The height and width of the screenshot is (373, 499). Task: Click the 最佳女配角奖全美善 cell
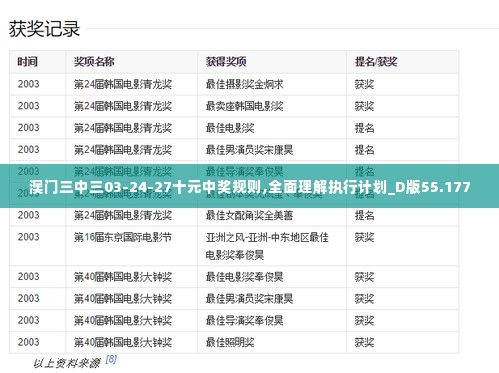coord(249,215)
